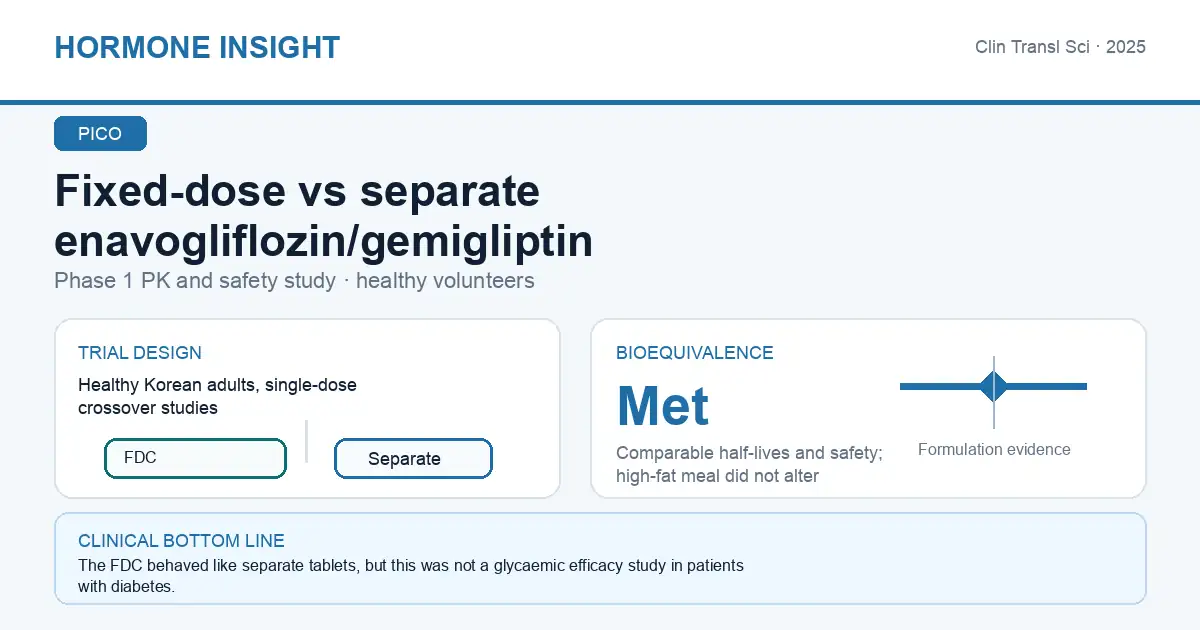
Task: Click the PICO badge
Action: [100, 134]
